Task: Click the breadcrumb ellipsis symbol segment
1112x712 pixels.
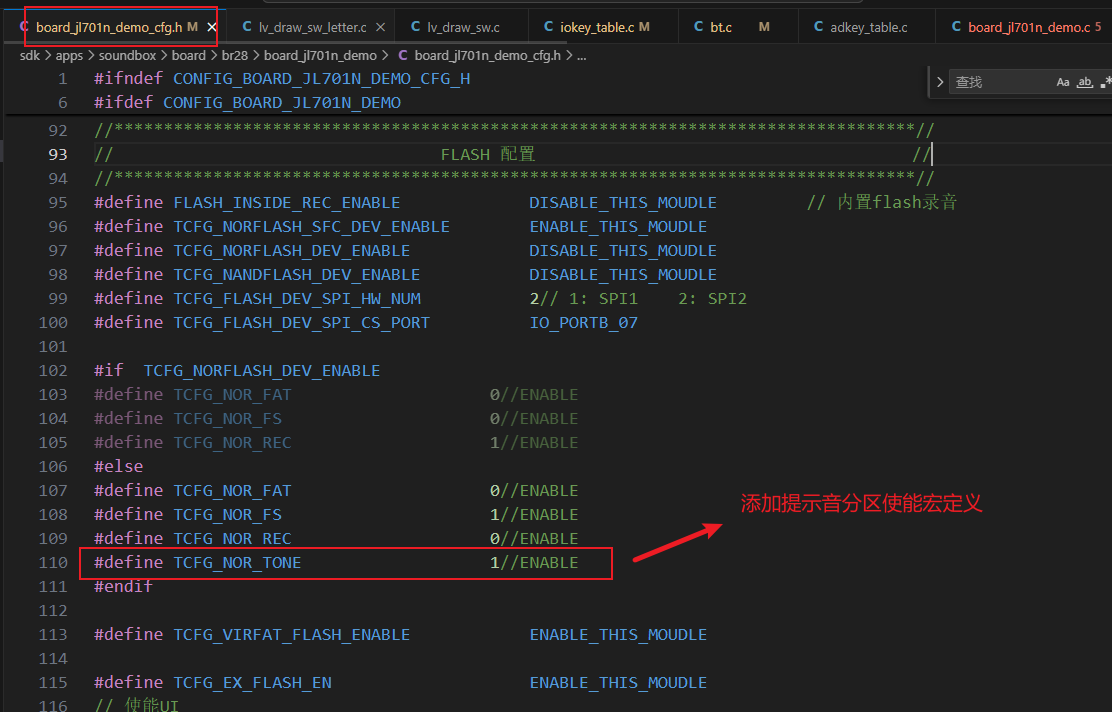Action: pos(582,55)
